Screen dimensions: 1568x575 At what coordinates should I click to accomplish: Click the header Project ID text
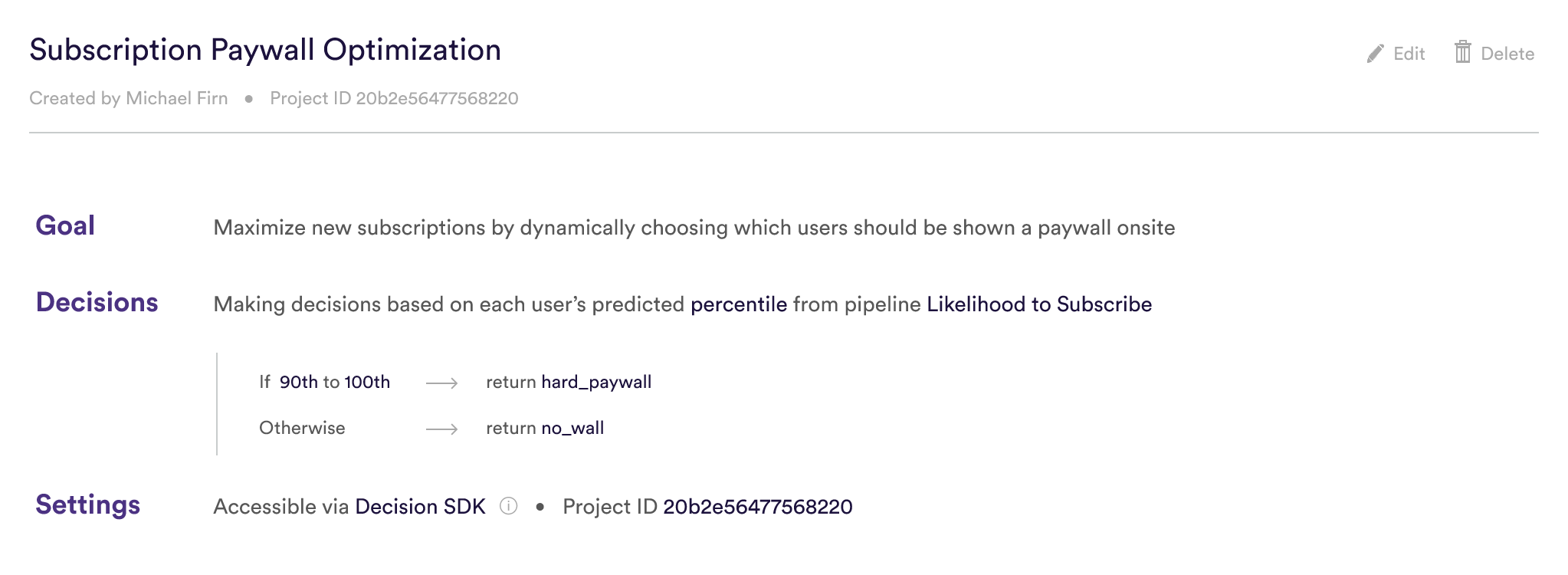pyautogui.click(x=394, y=98)
